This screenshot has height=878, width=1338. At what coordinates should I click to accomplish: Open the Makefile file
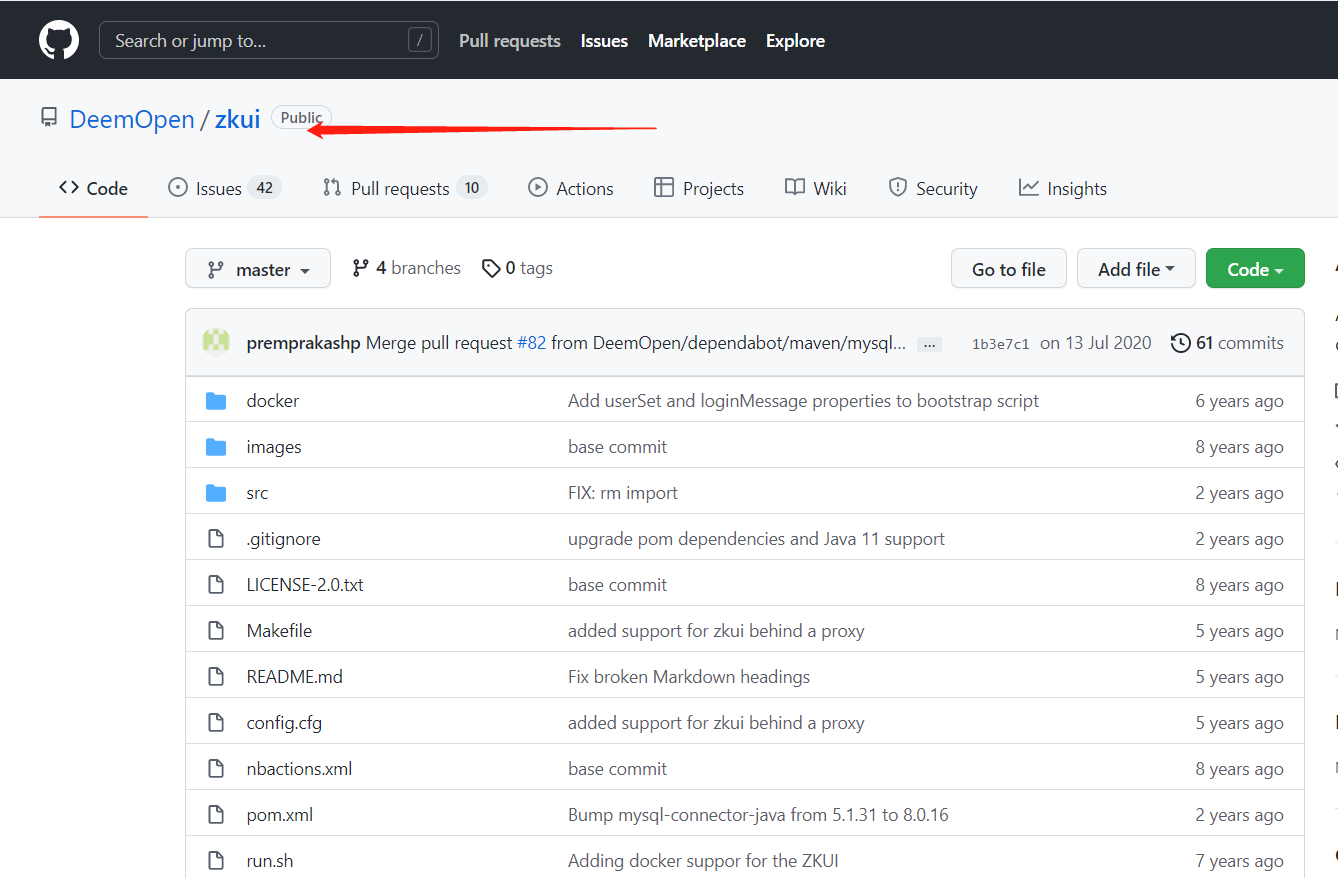279,631
